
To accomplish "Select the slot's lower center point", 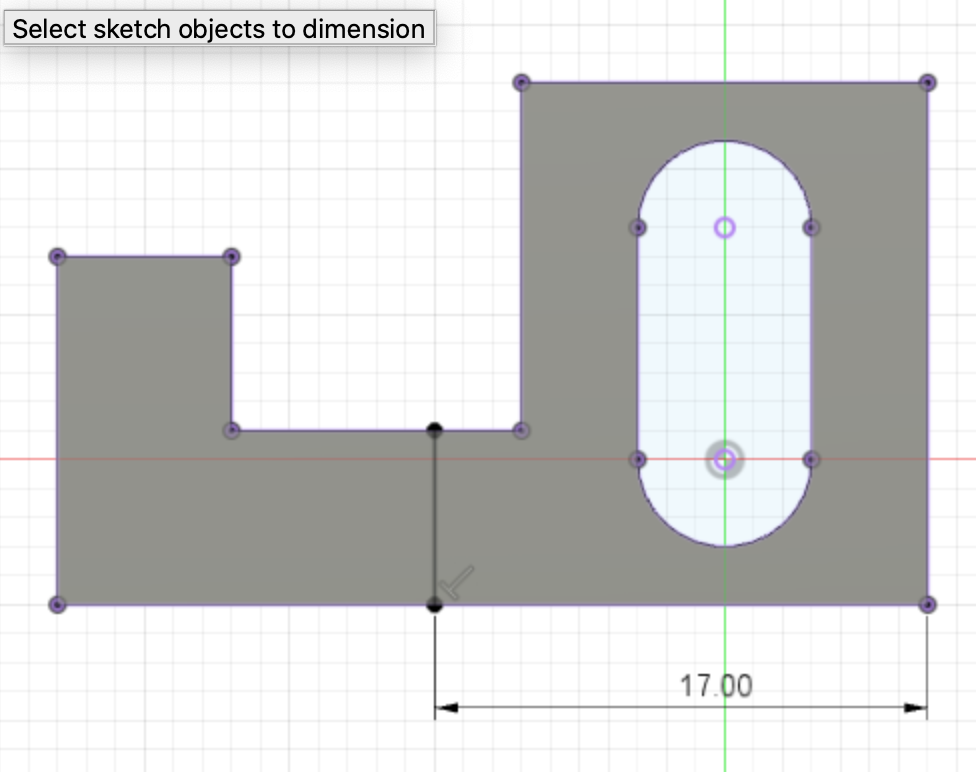I will pos(724,460).
